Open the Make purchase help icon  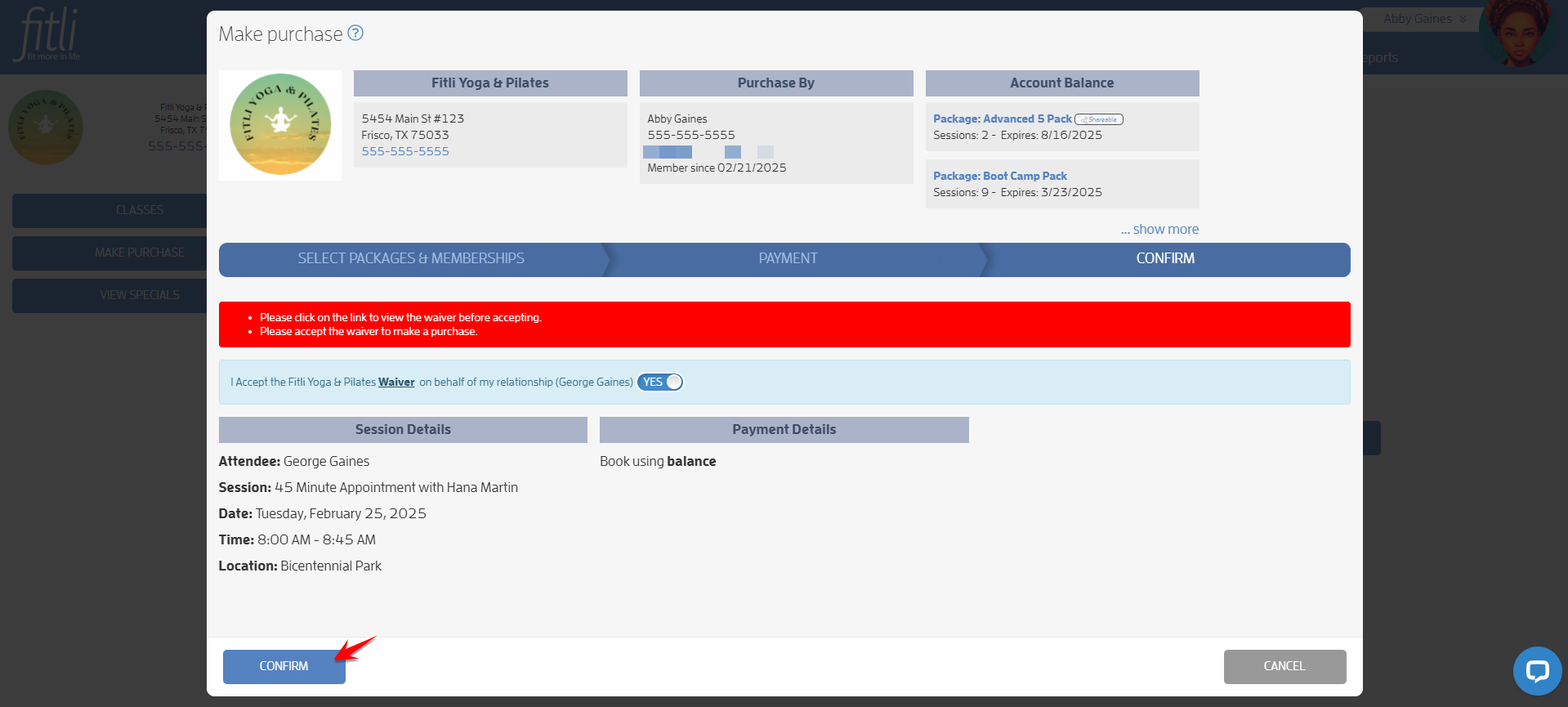[355, 33]
